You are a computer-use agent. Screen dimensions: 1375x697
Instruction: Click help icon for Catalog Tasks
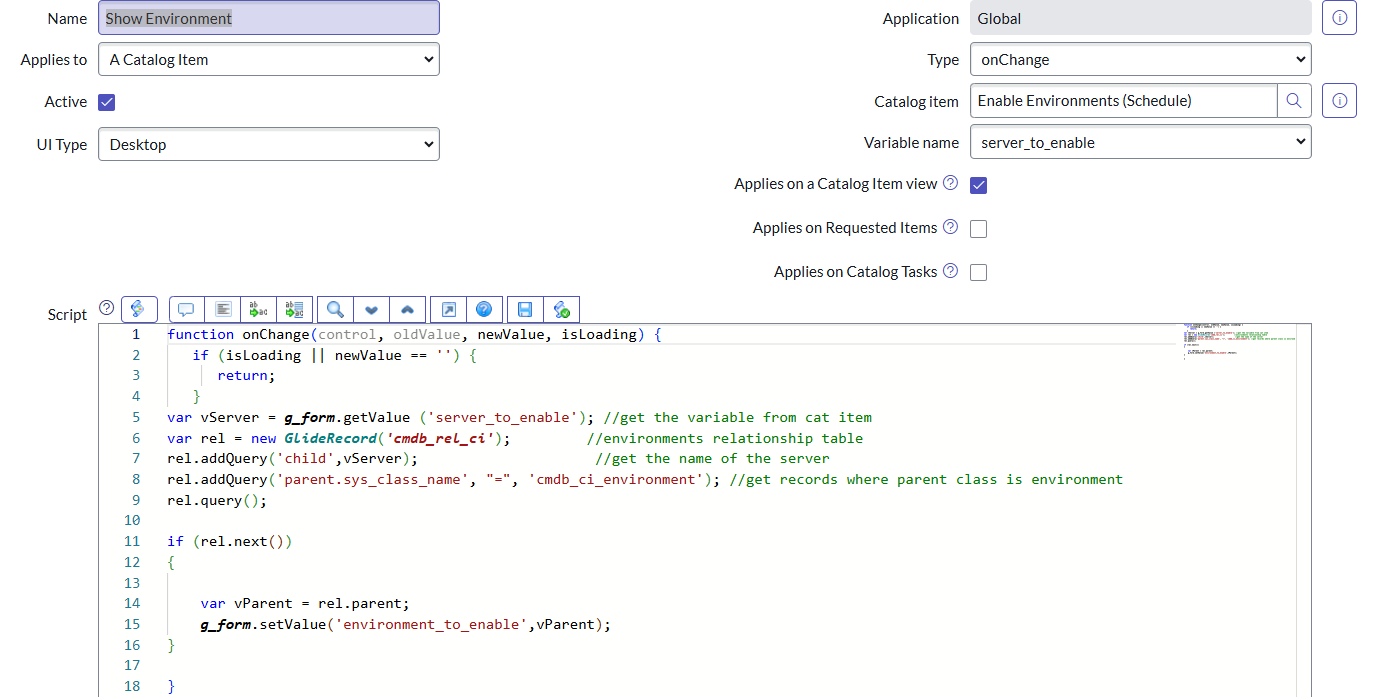[x=950, y=271]
